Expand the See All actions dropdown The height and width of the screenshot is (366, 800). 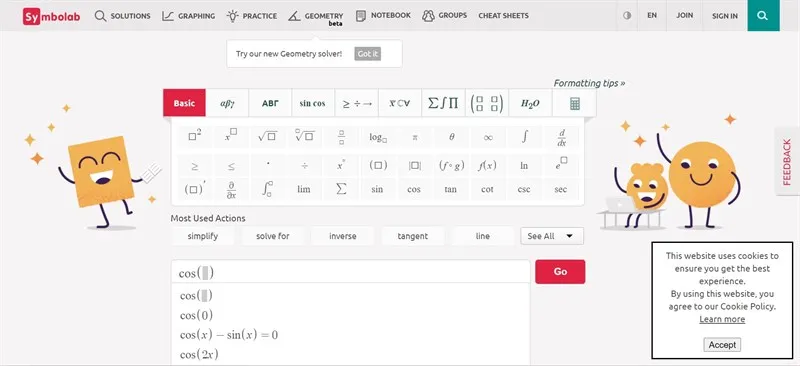tap(552, 236)
